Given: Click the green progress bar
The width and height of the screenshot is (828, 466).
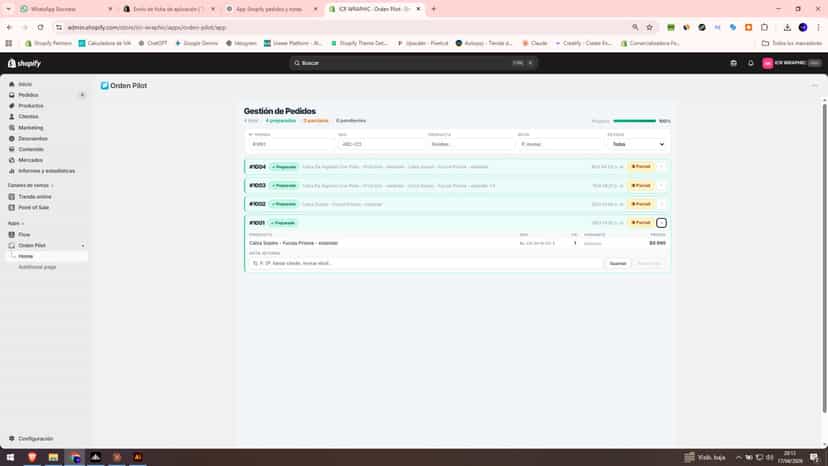Looking at the screenshot, I should click(x=634, y=121).
